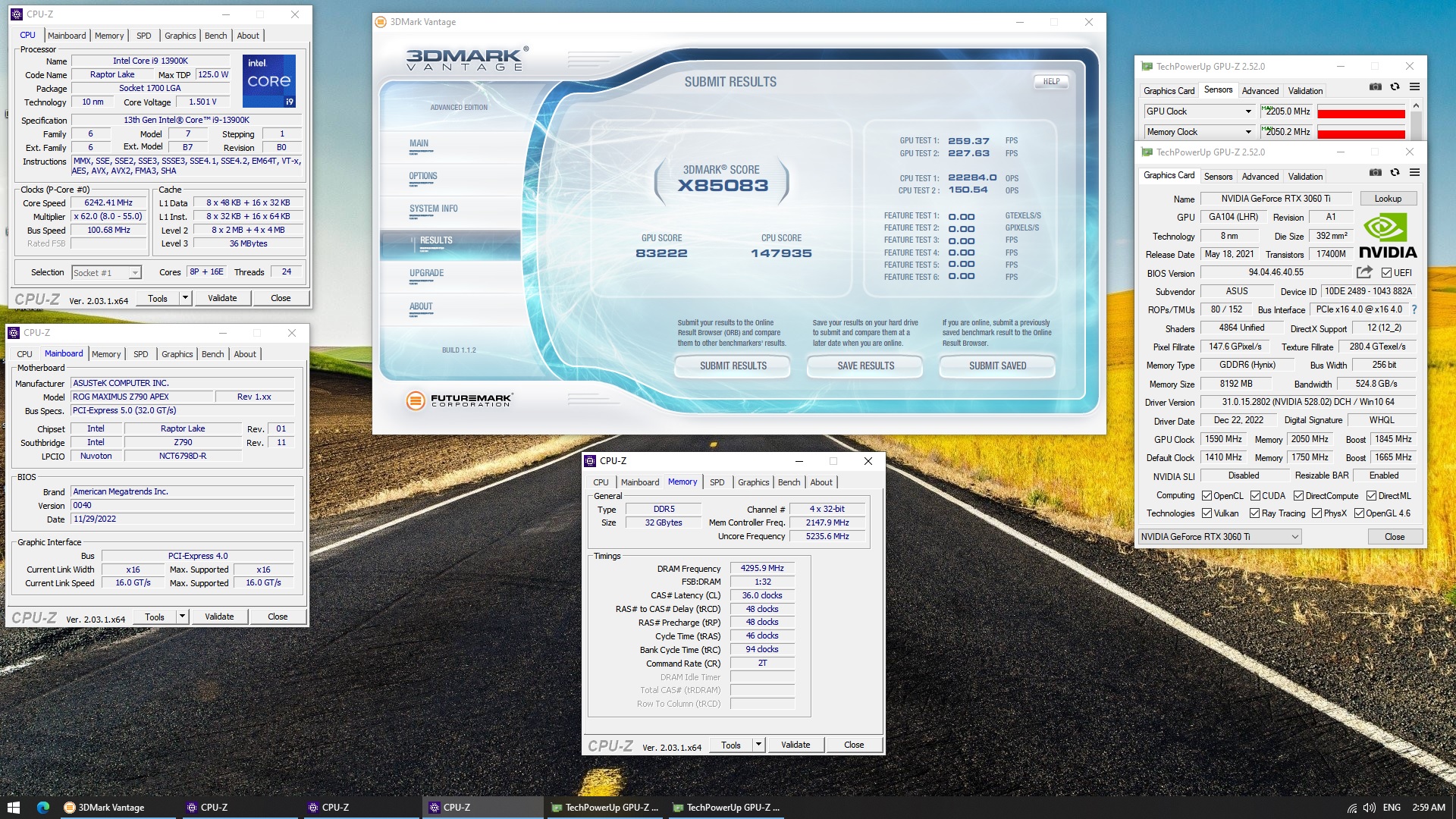Click the refresh icon in GPU-Z Sensors window

coord(1395,87)
